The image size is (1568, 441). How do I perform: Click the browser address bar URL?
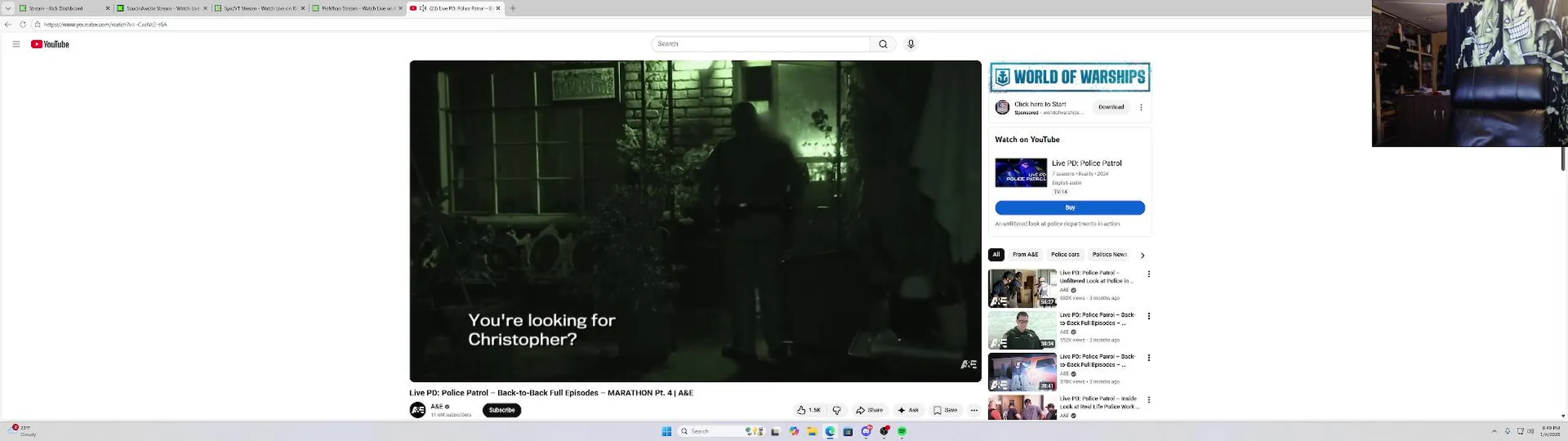click(x=105, y=24)
